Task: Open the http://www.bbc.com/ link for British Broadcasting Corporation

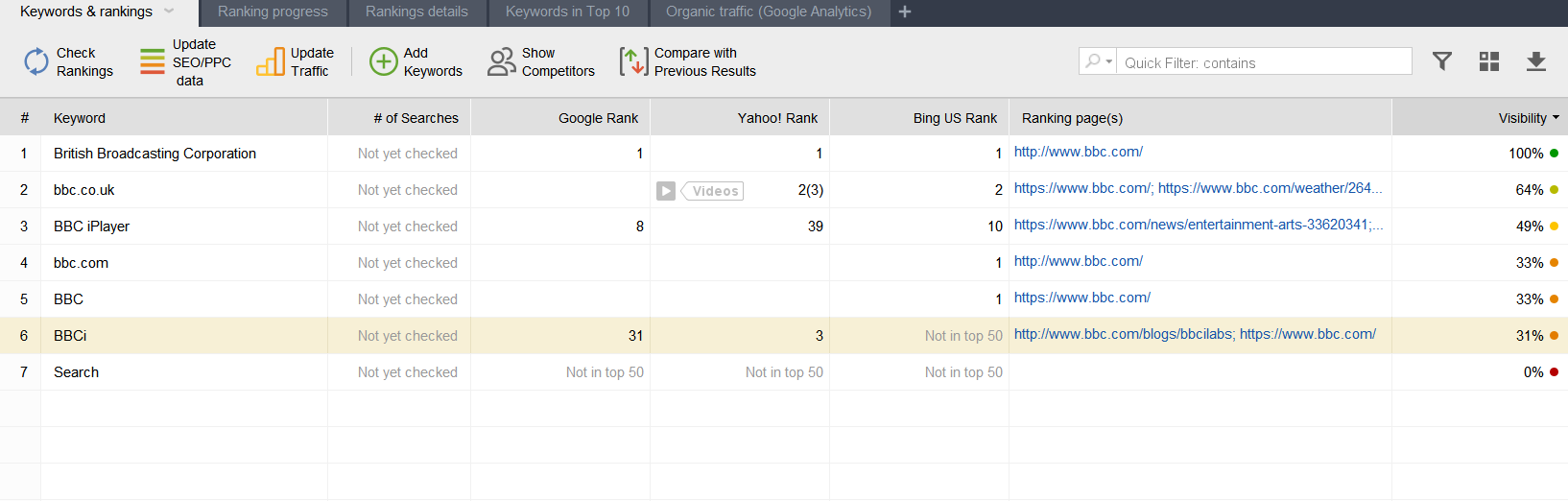Action: coord(1078,152)
